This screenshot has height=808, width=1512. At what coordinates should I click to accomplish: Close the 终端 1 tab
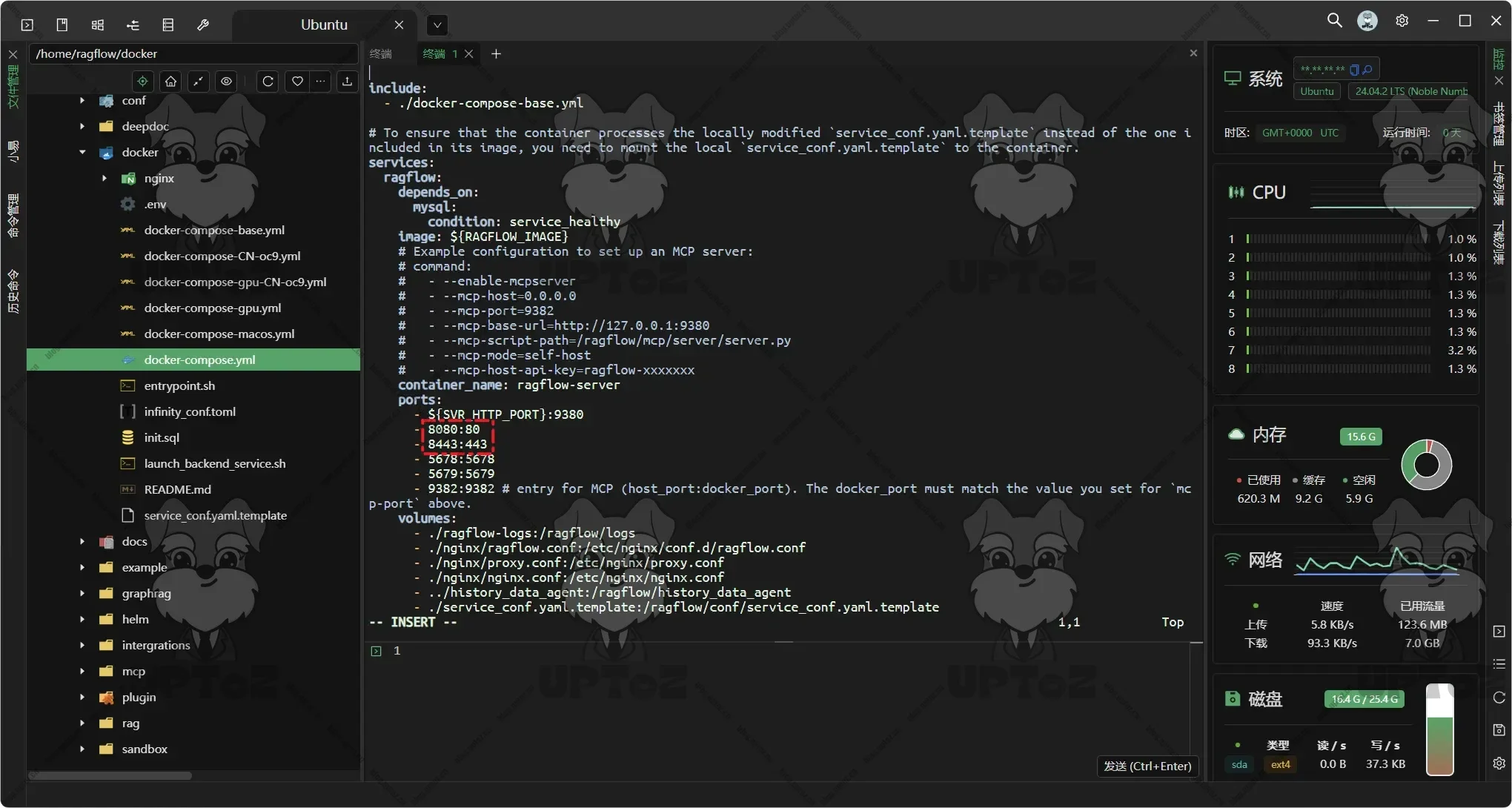coord(468,53)
